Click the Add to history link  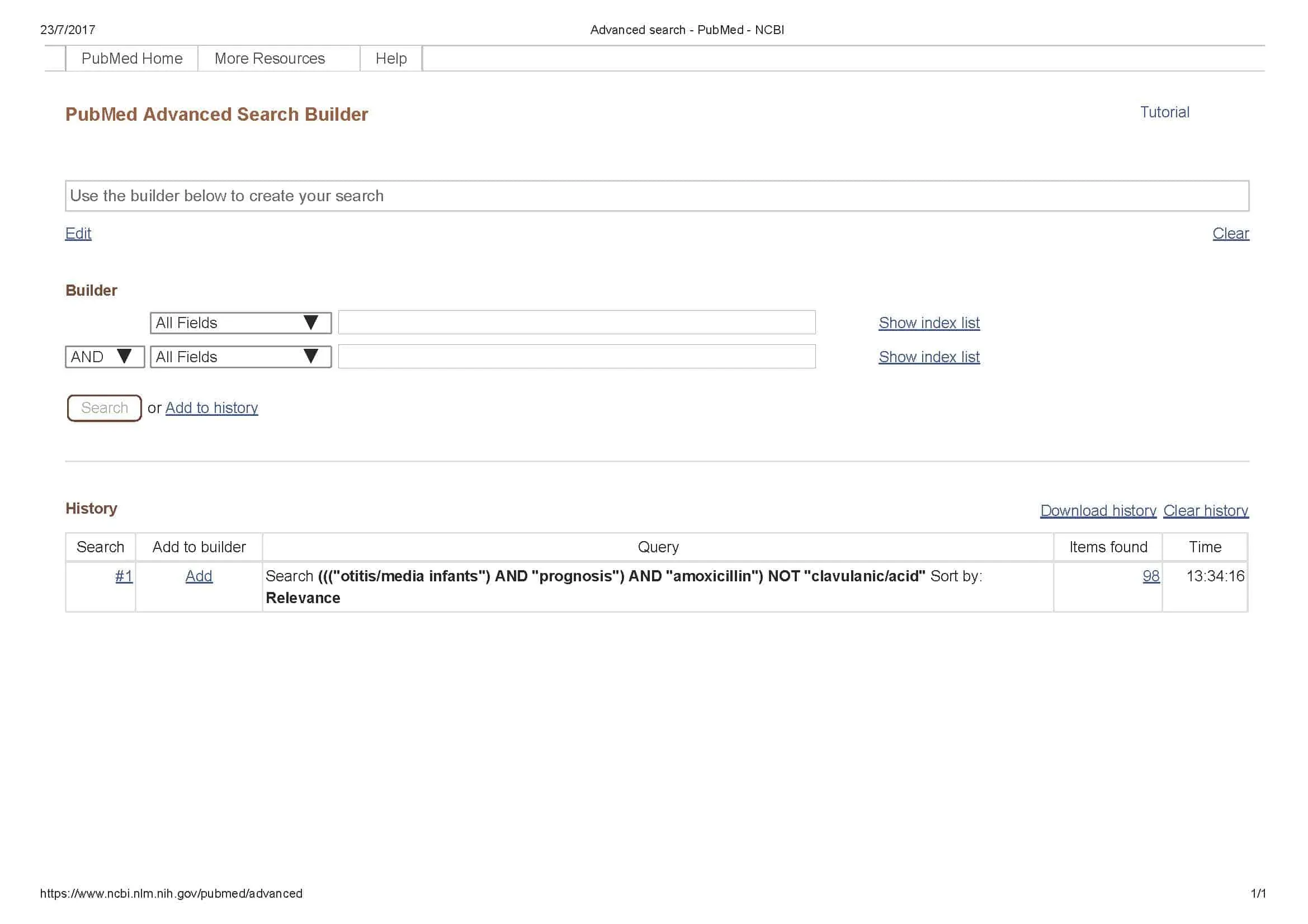(x=211, y=407)
